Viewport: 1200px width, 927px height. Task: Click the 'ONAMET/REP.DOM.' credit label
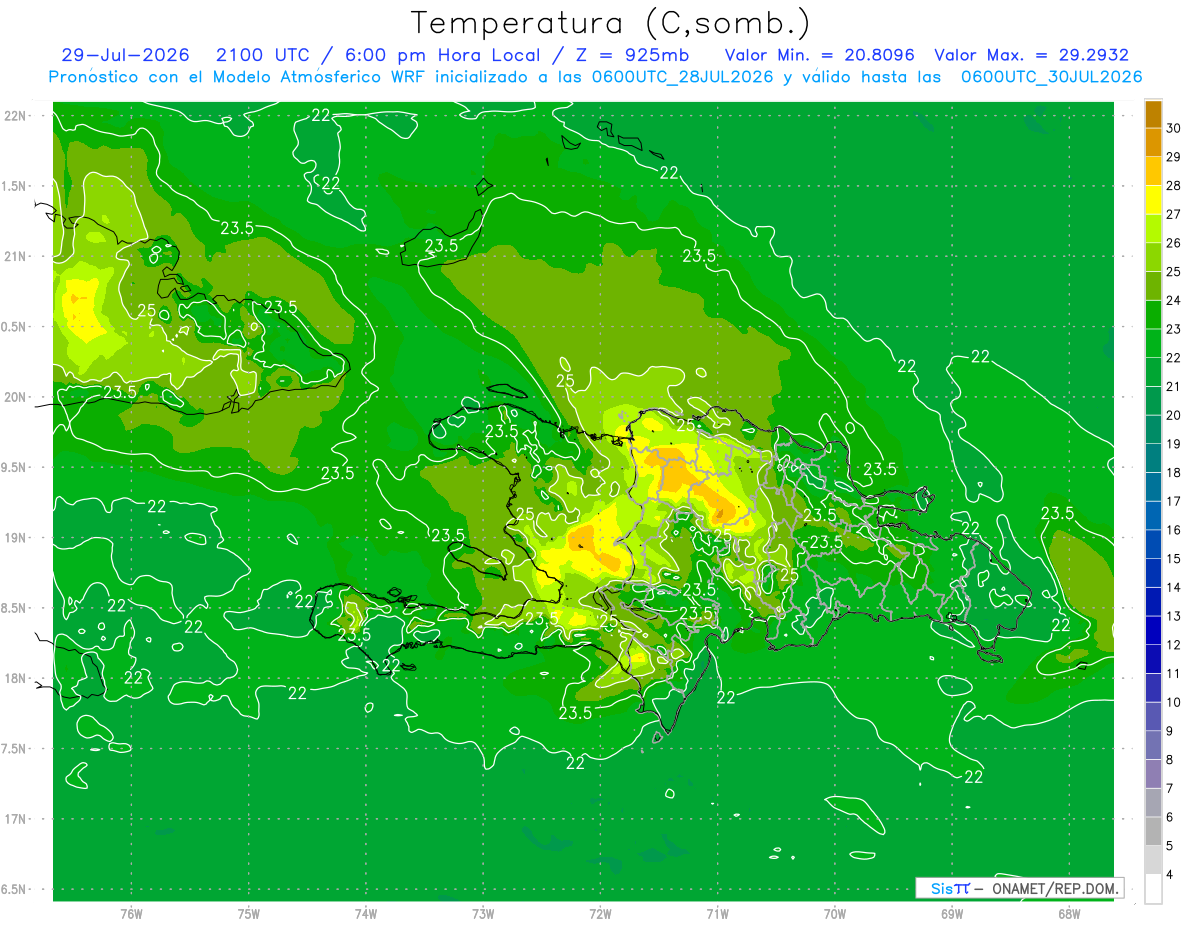tap(1056, 888)
